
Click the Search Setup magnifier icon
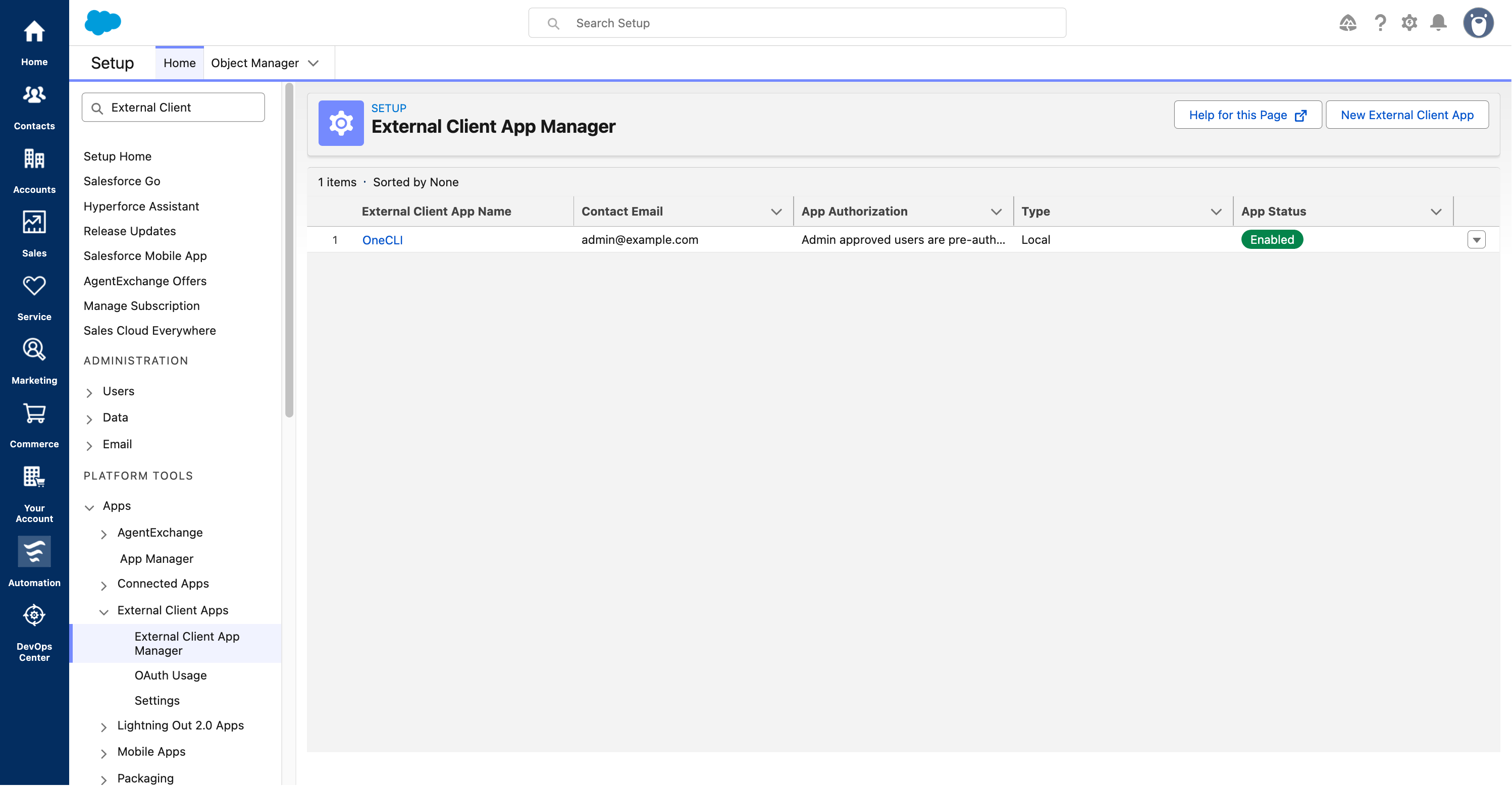coord(553,24)
